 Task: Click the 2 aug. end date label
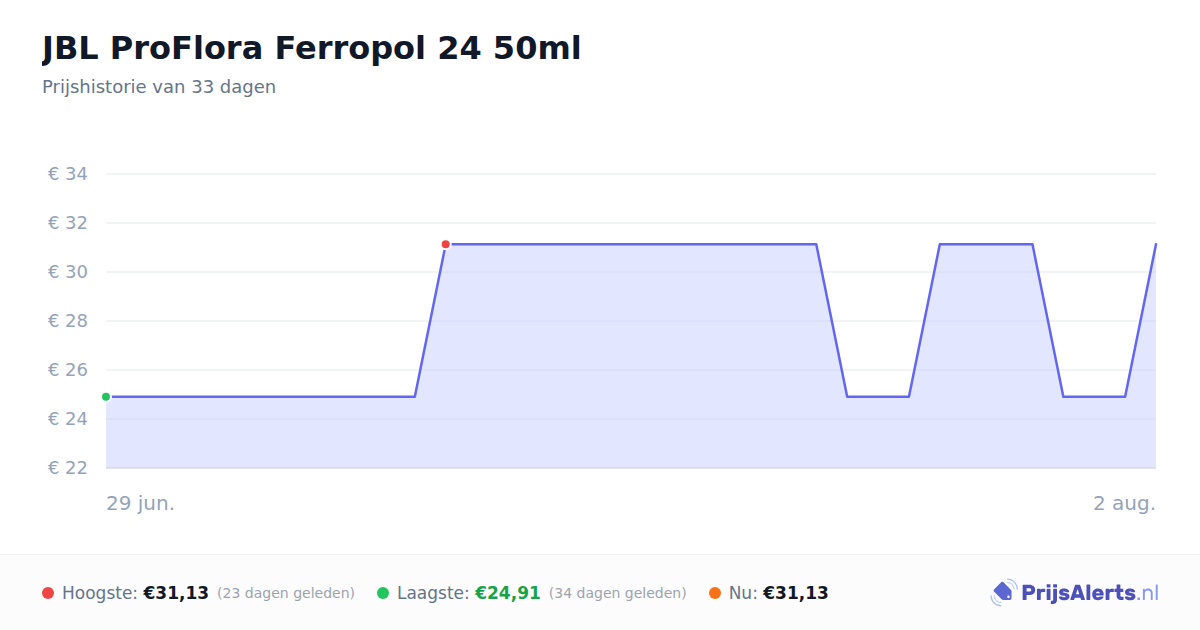point(1124,503)
